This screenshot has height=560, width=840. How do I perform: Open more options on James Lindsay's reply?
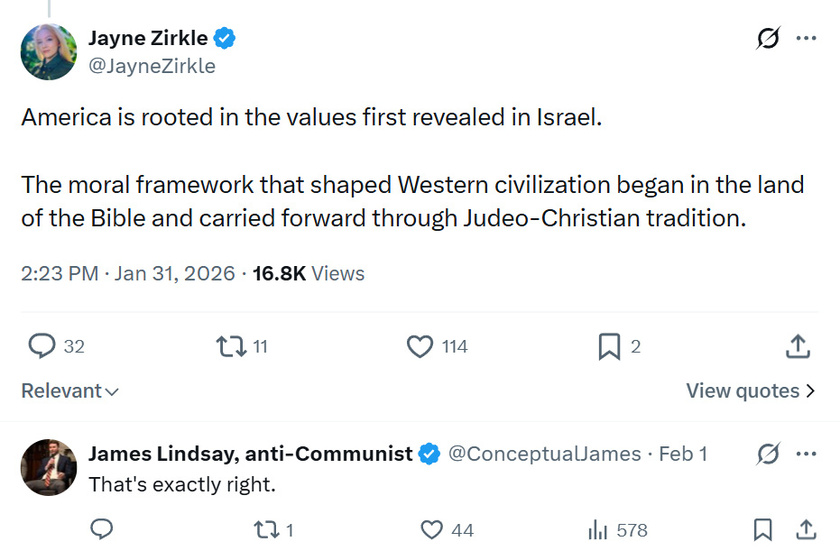tap(806, 454)
